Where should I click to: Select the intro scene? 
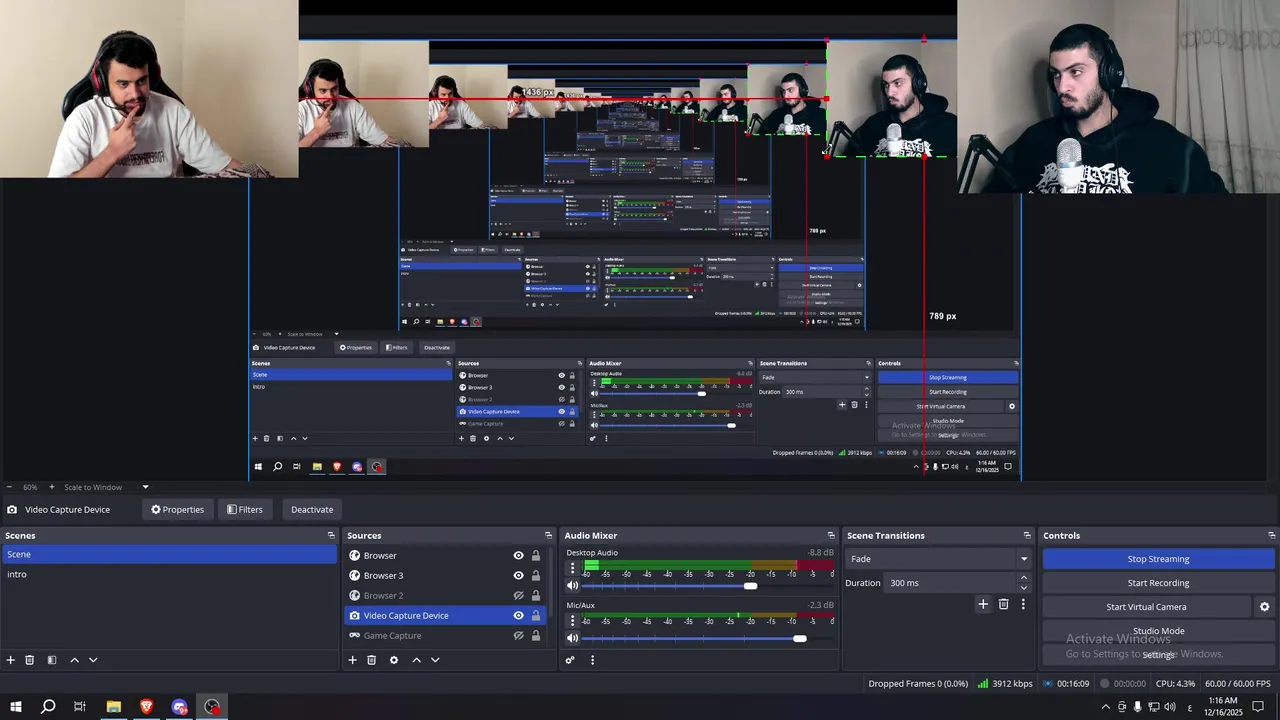(x=168, y=574)
